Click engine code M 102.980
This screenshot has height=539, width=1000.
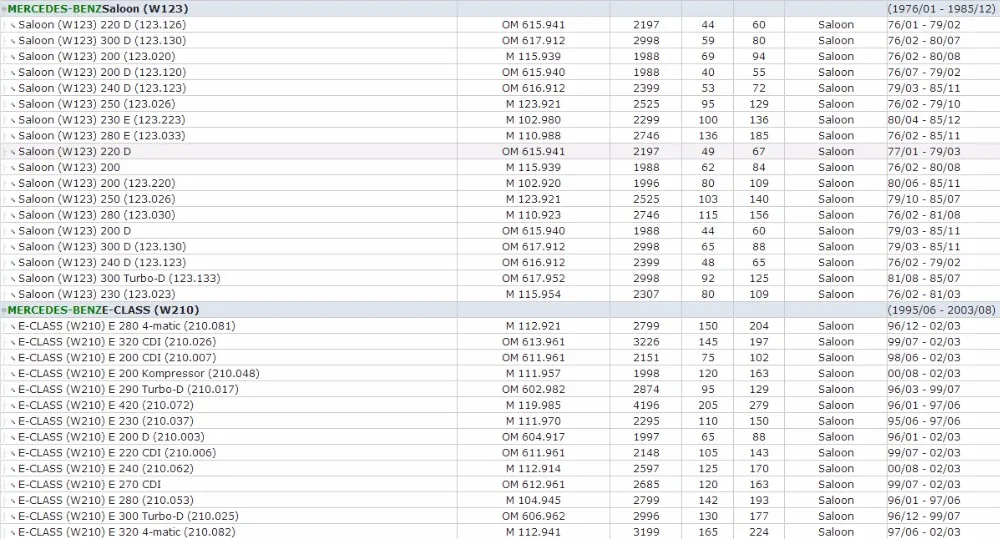click(533, 120)
